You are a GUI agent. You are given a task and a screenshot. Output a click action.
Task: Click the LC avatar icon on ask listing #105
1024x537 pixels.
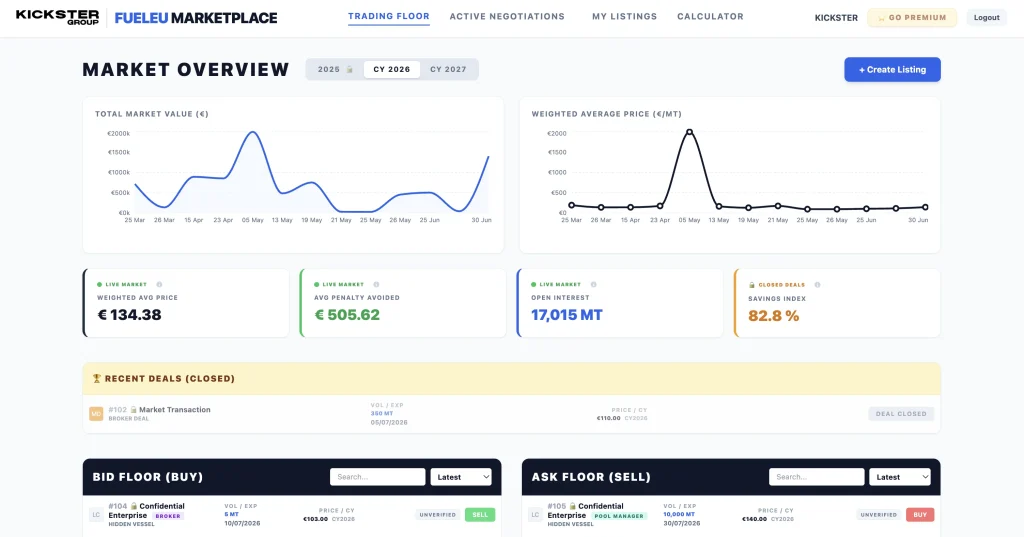[535, 515]
